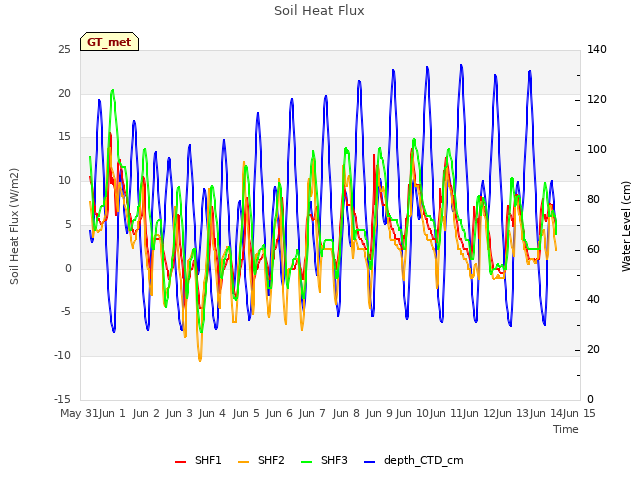Click the GT_met annotation box
This screenshot has height=480, width=640.
point(109,42)
